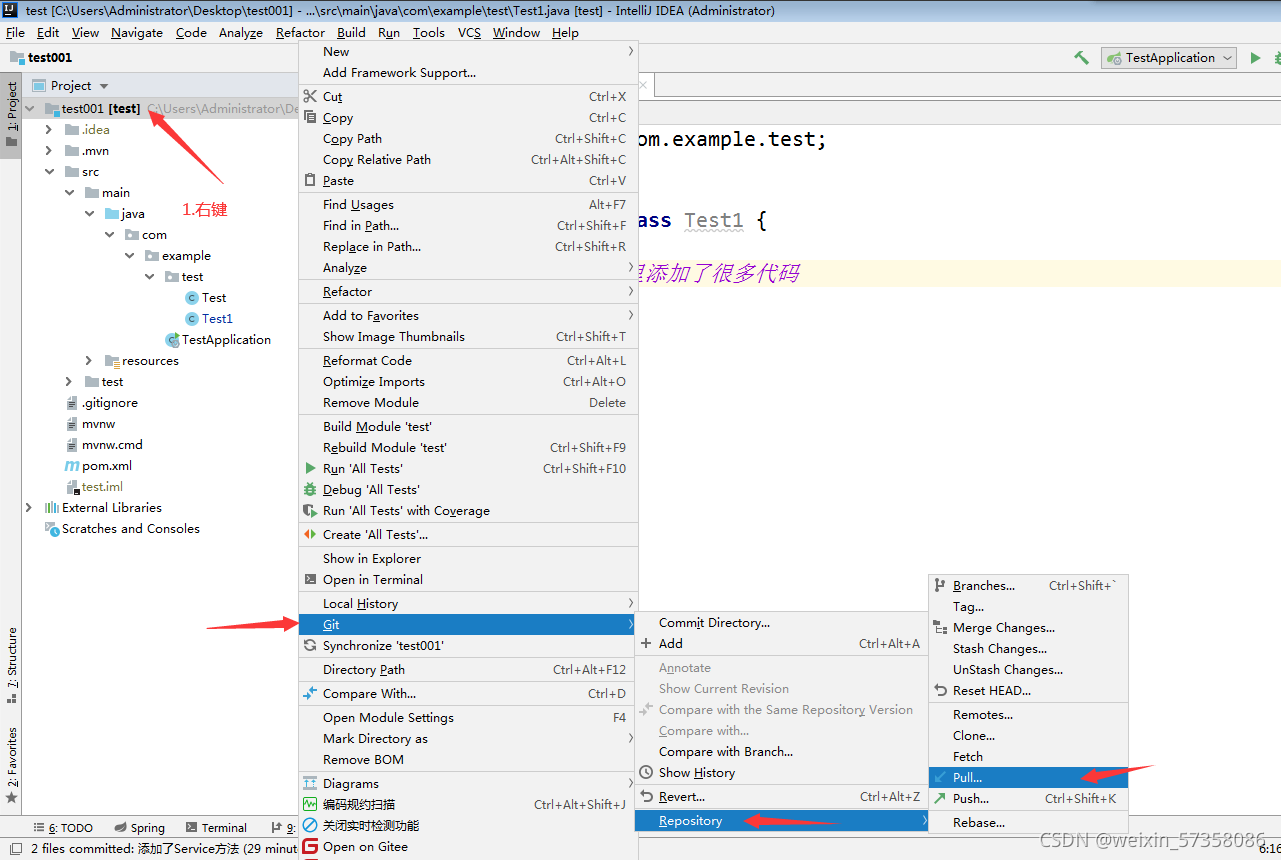1281x860 pixels.
Task: Click the green Push arrow icon
Action: (939, 798)
